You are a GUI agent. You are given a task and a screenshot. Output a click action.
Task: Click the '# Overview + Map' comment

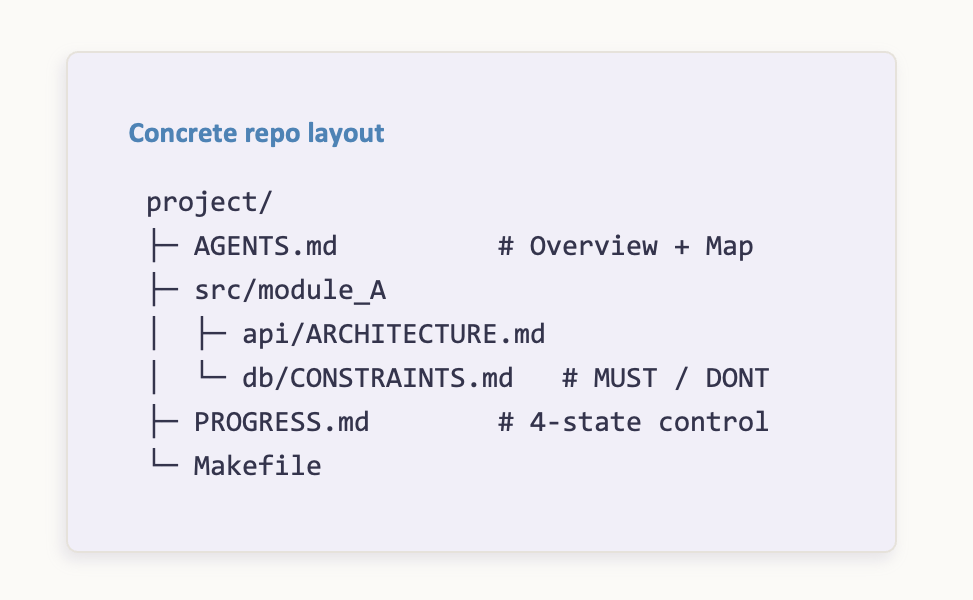click(x=626, y=246)
